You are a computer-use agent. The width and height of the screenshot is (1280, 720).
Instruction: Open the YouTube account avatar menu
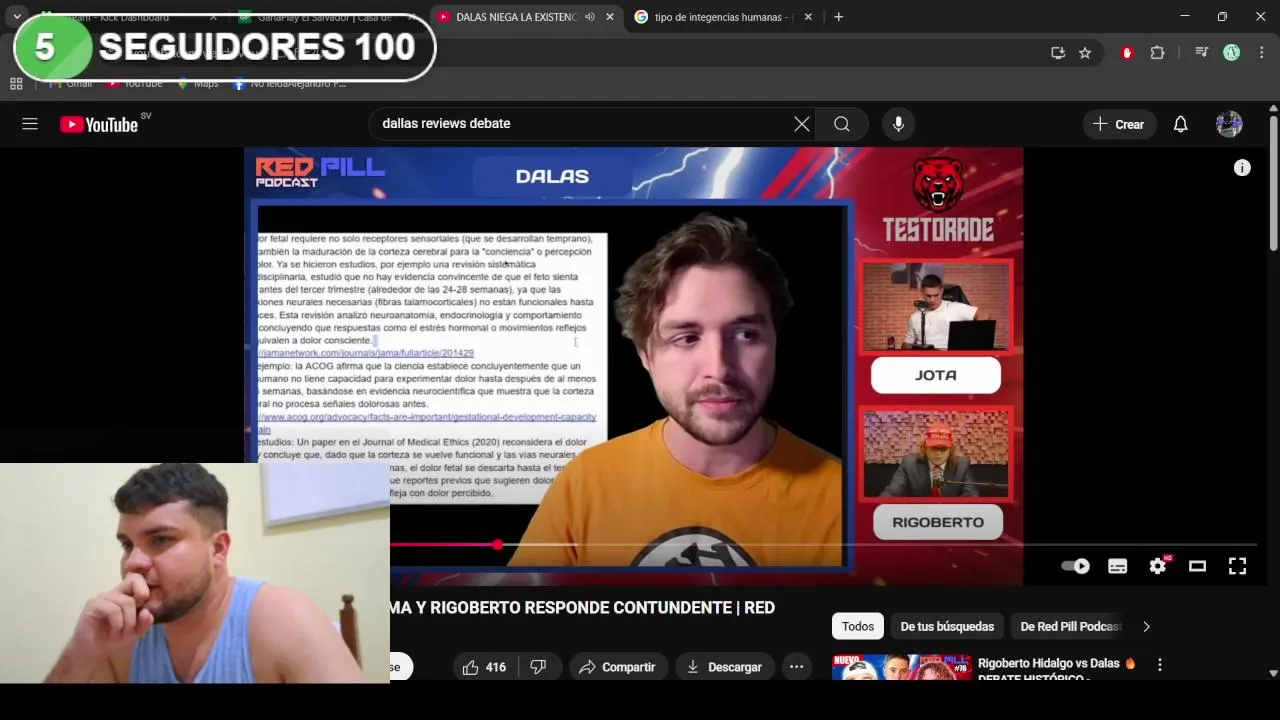(1229, 124)
